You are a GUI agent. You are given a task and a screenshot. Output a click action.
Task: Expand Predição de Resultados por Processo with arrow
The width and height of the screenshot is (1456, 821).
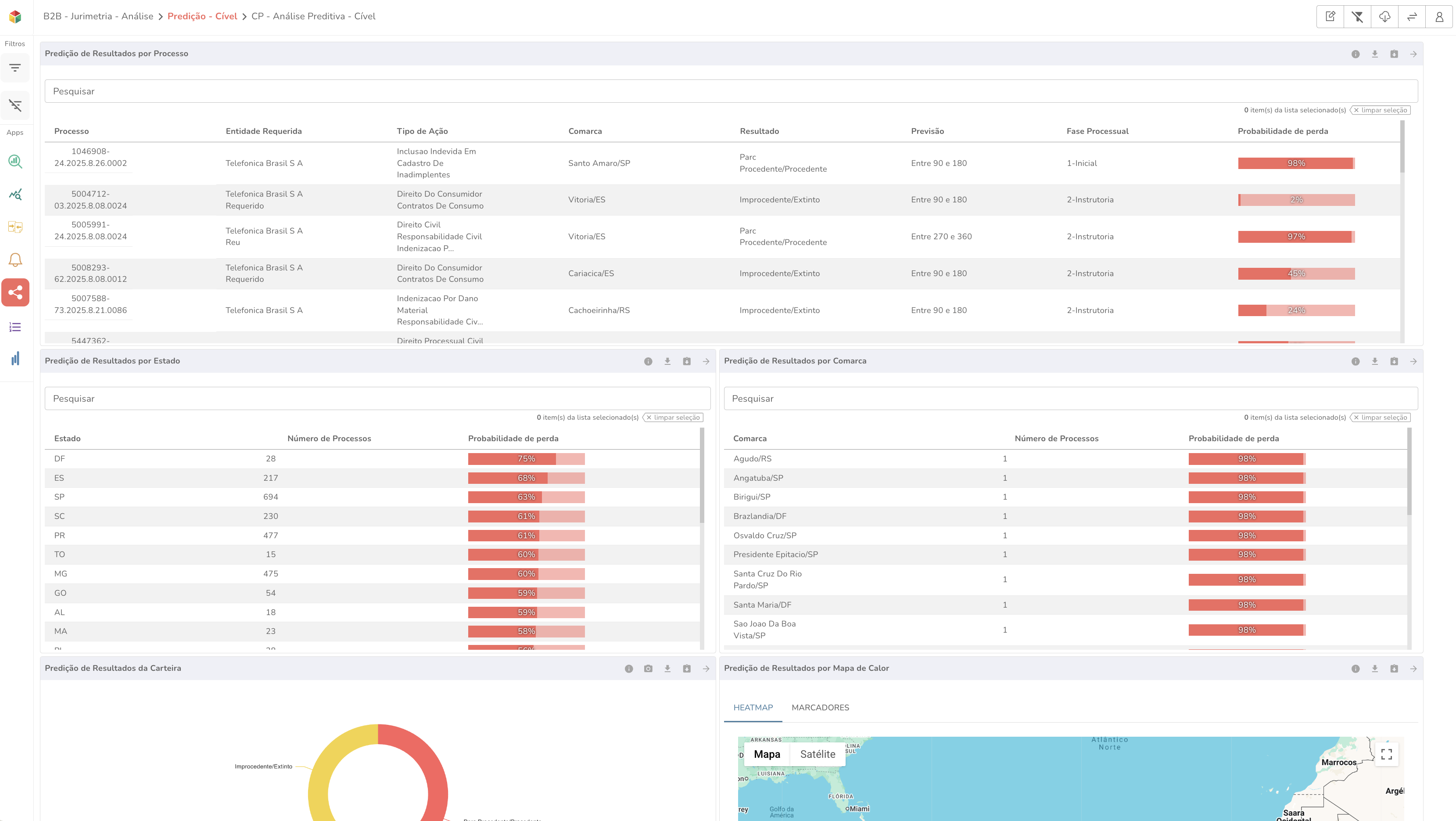pos(1413,54)
